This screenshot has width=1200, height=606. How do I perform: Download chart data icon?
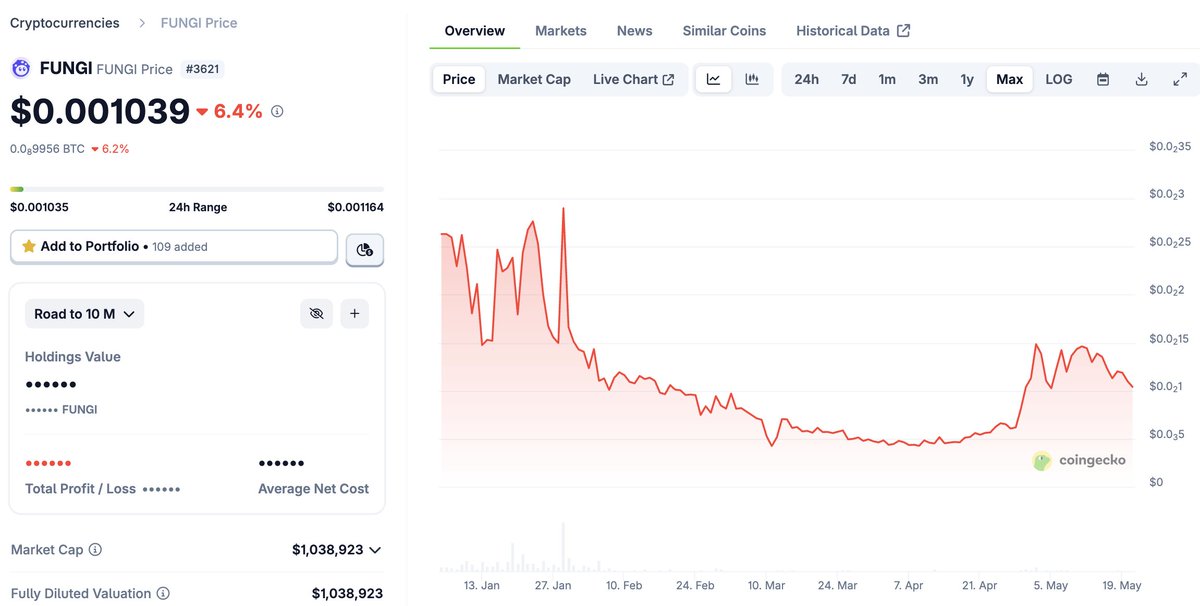pyautogui.click(x=1141, y=79)
